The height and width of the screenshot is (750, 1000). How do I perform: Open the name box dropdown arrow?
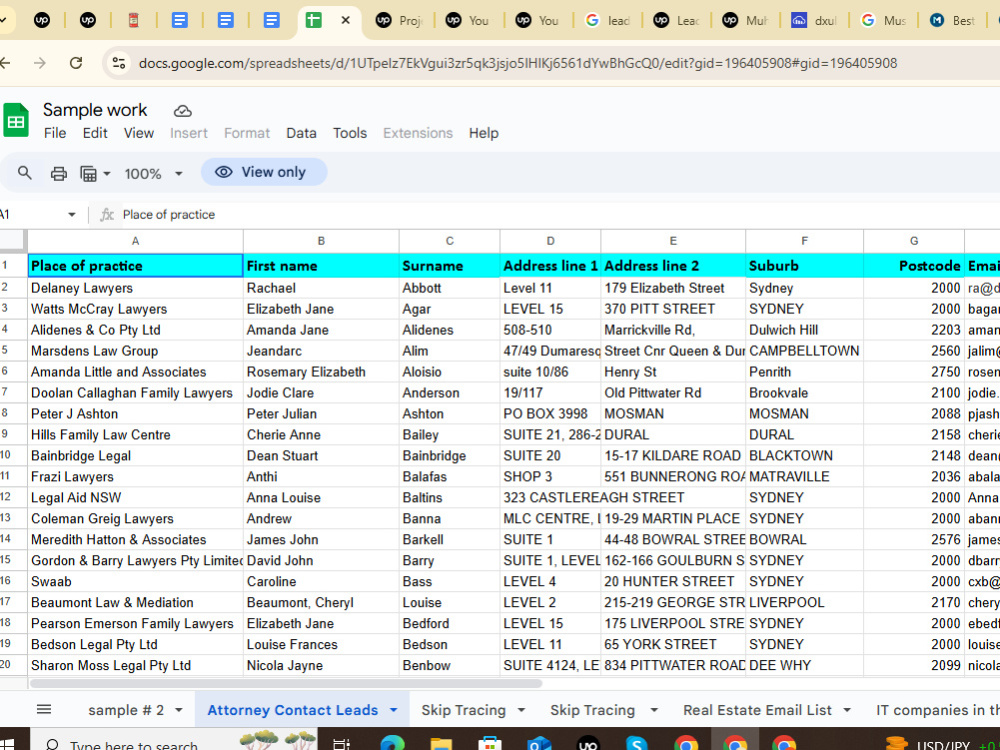tap(71, 215)
